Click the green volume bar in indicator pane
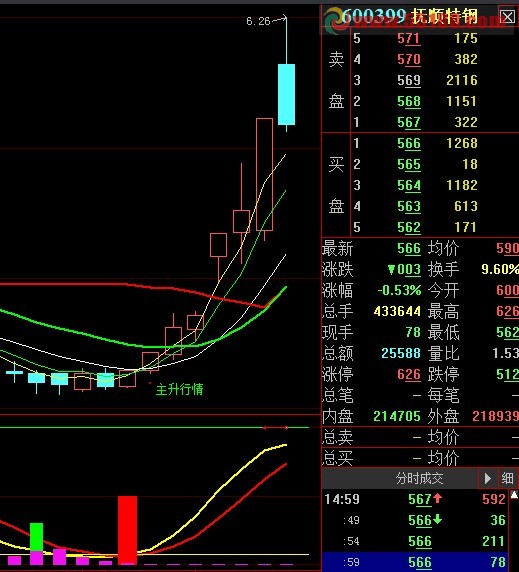Image resolution: width=519 pixels, height=572 pixels. (x=36, y=537)
